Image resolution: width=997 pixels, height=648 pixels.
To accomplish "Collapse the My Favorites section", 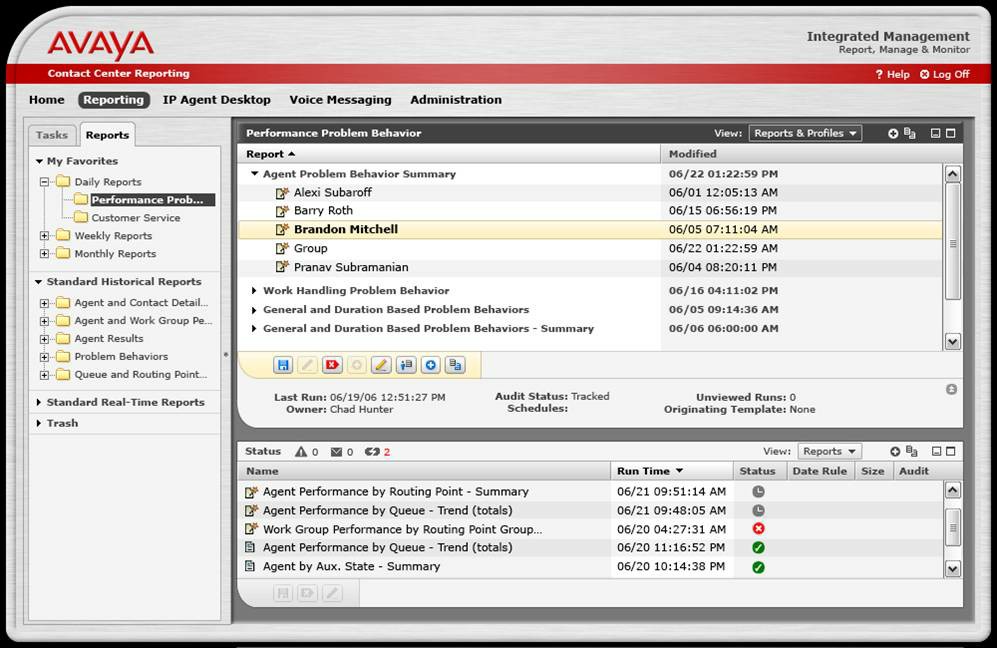I will pos(39,162).
